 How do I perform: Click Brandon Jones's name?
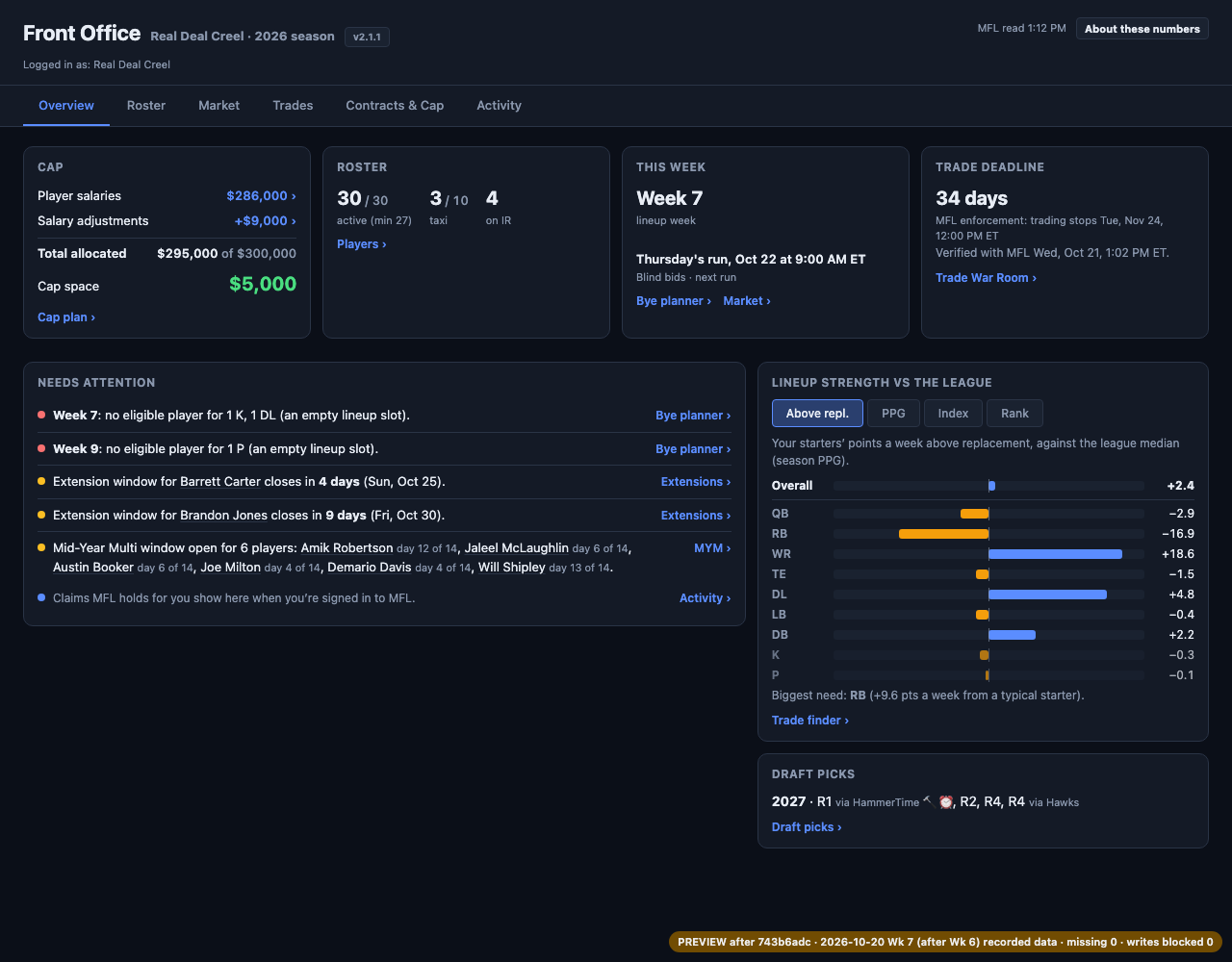[222, 516]
